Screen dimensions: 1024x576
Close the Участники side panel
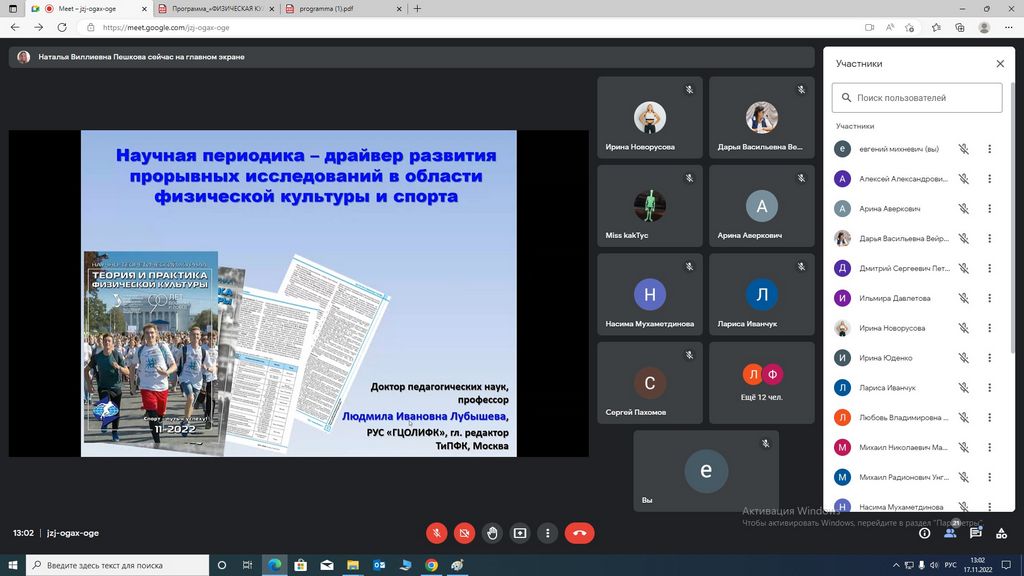point(1000,64)
